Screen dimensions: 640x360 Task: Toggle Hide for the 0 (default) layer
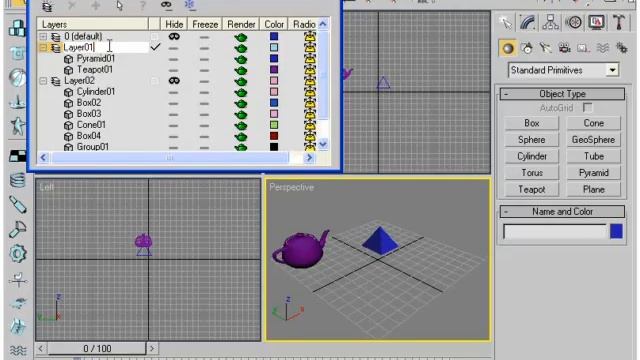[x=174, y=37]
